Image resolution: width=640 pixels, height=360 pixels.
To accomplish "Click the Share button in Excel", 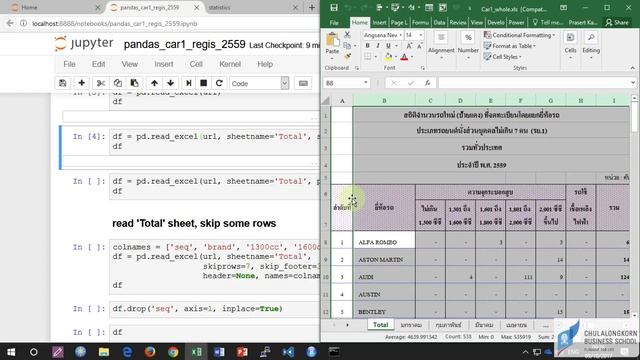I will point(617,22).
